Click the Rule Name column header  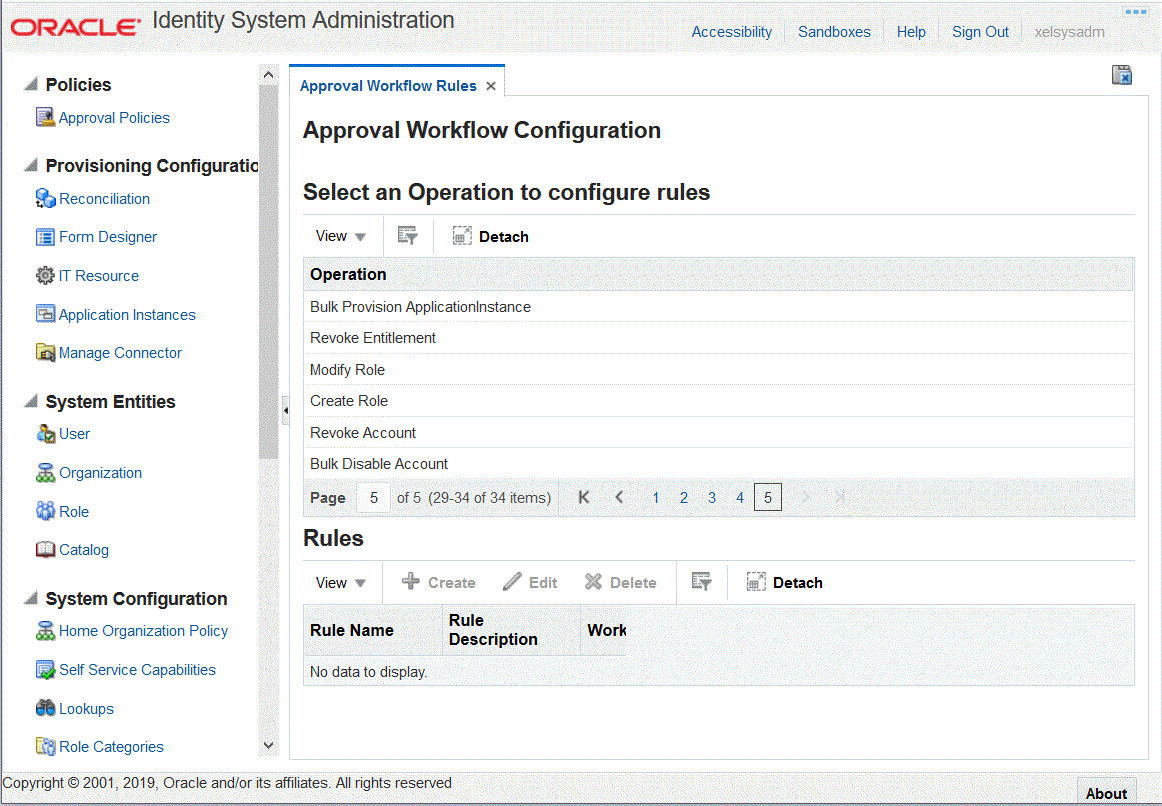click(x=373, y=630)
